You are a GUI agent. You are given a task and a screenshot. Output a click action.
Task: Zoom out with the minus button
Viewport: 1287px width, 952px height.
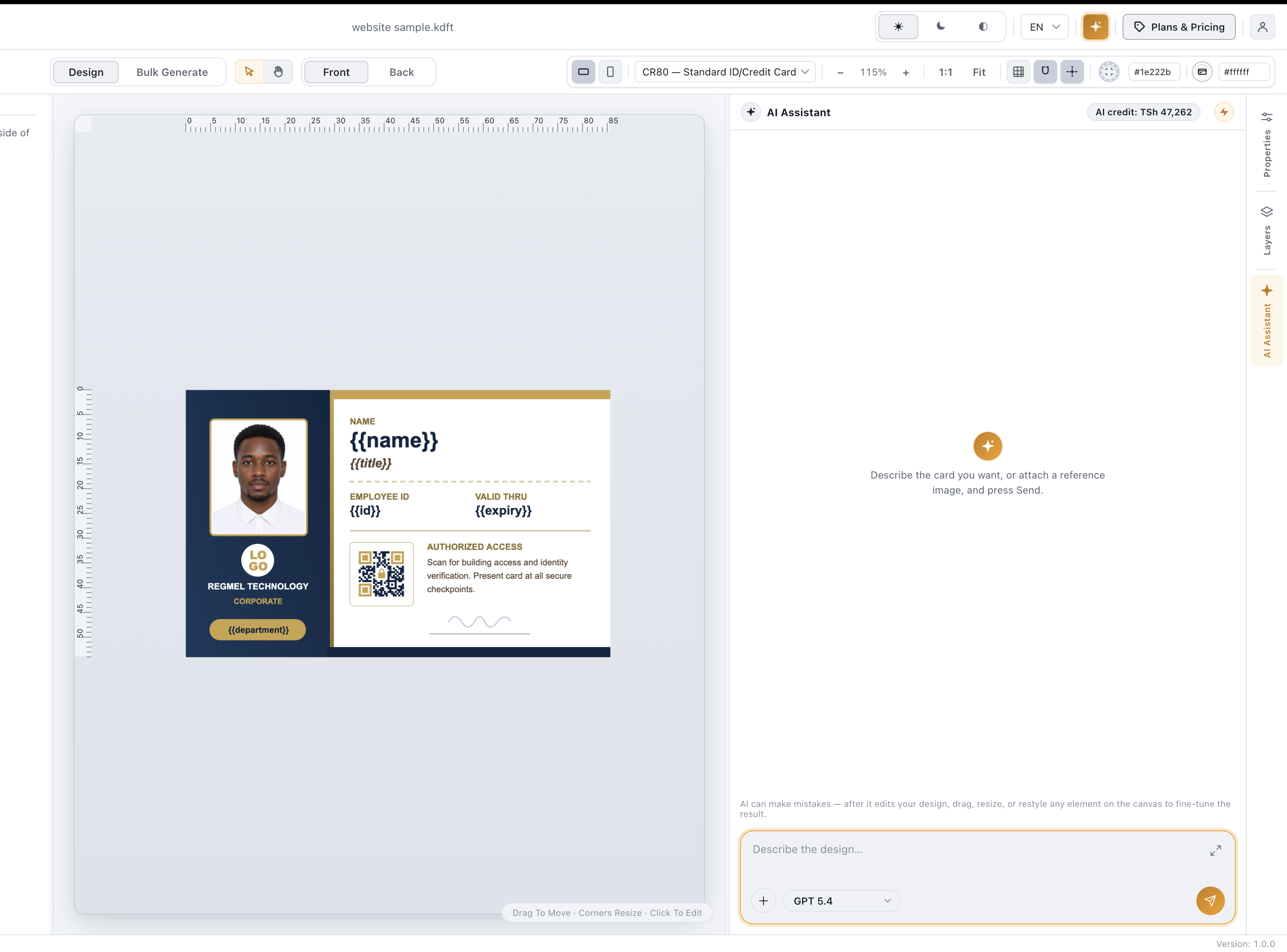point(840,72)
